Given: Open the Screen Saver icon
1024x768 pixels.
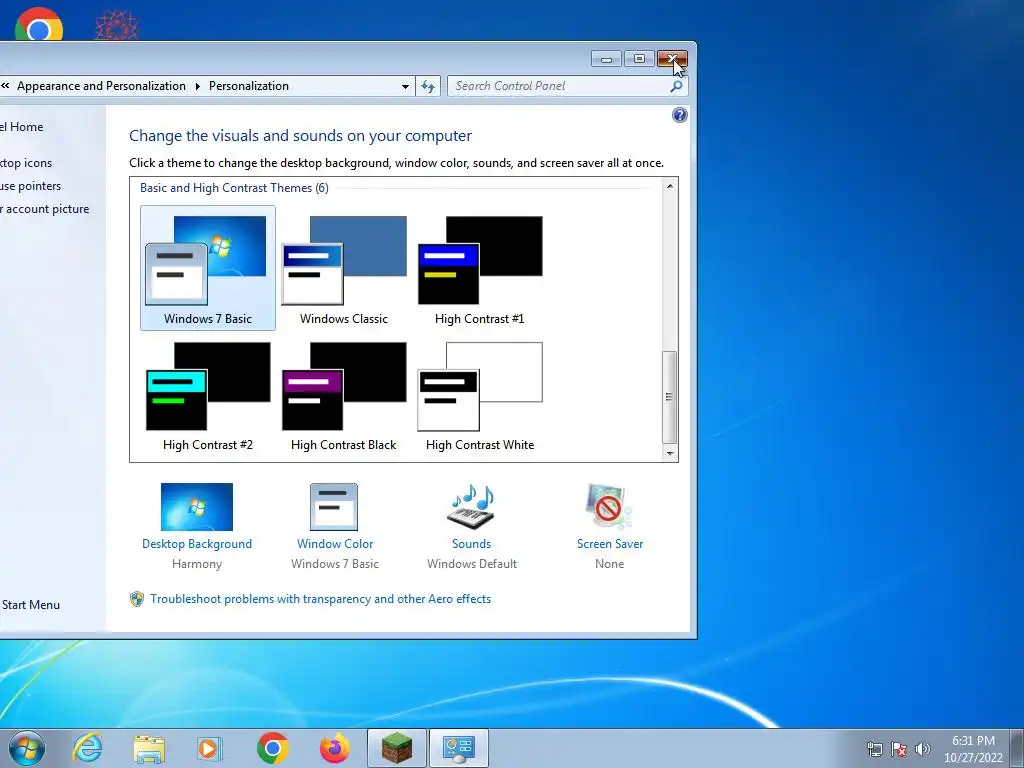Looking at the screenshot, I should (609, 507).
